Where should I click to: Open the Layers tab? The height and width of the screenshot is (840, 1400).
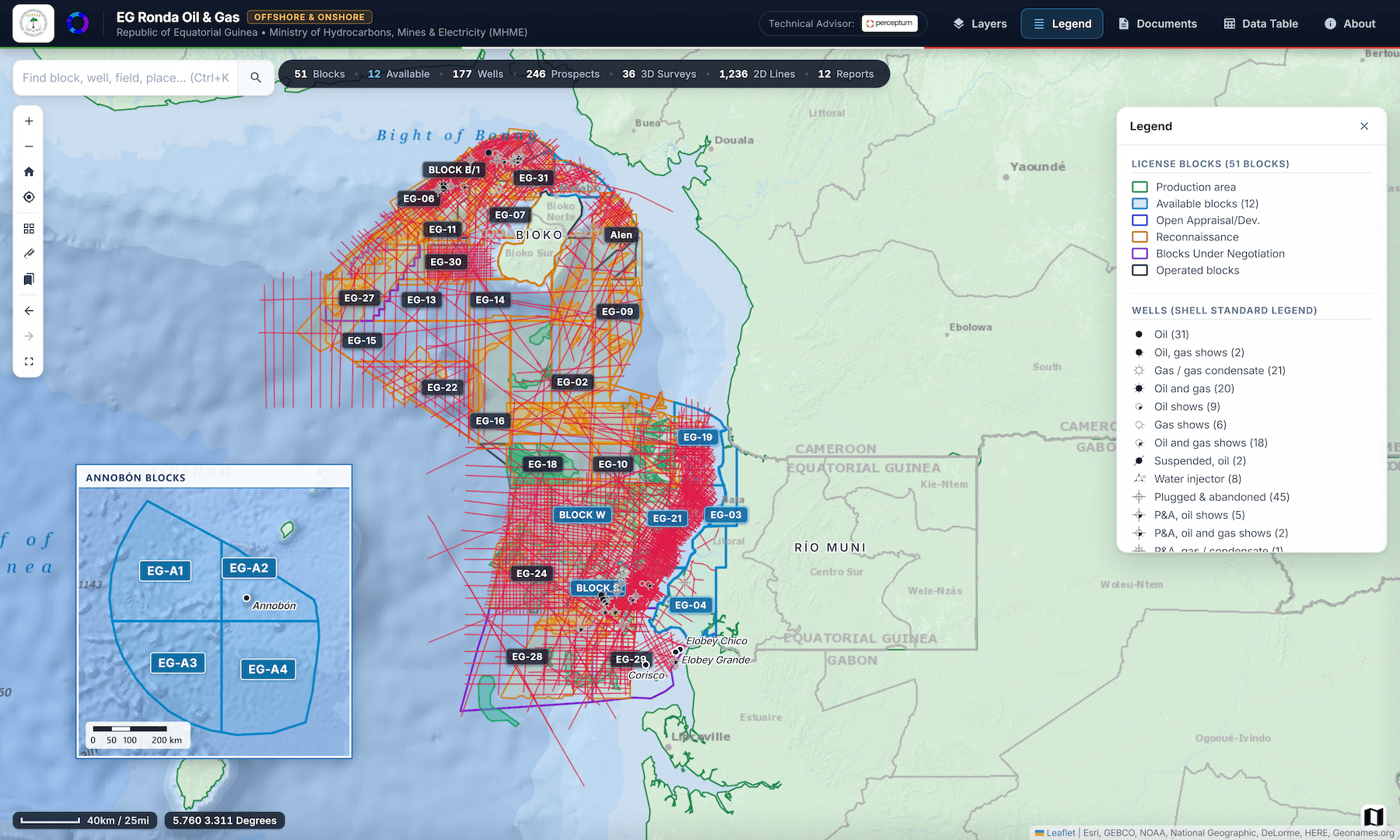pyautogui.click(x=980, y=23)
